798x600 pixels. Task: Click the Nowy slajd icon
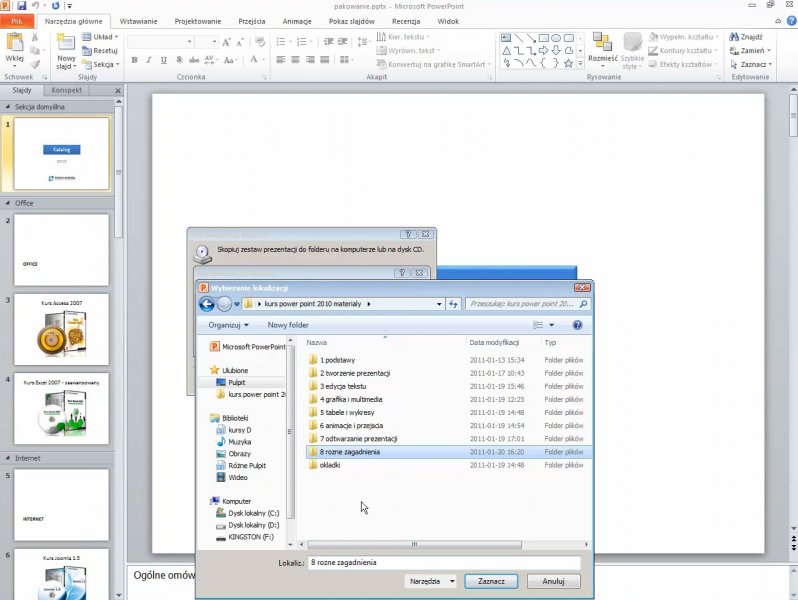coord(66,43)
